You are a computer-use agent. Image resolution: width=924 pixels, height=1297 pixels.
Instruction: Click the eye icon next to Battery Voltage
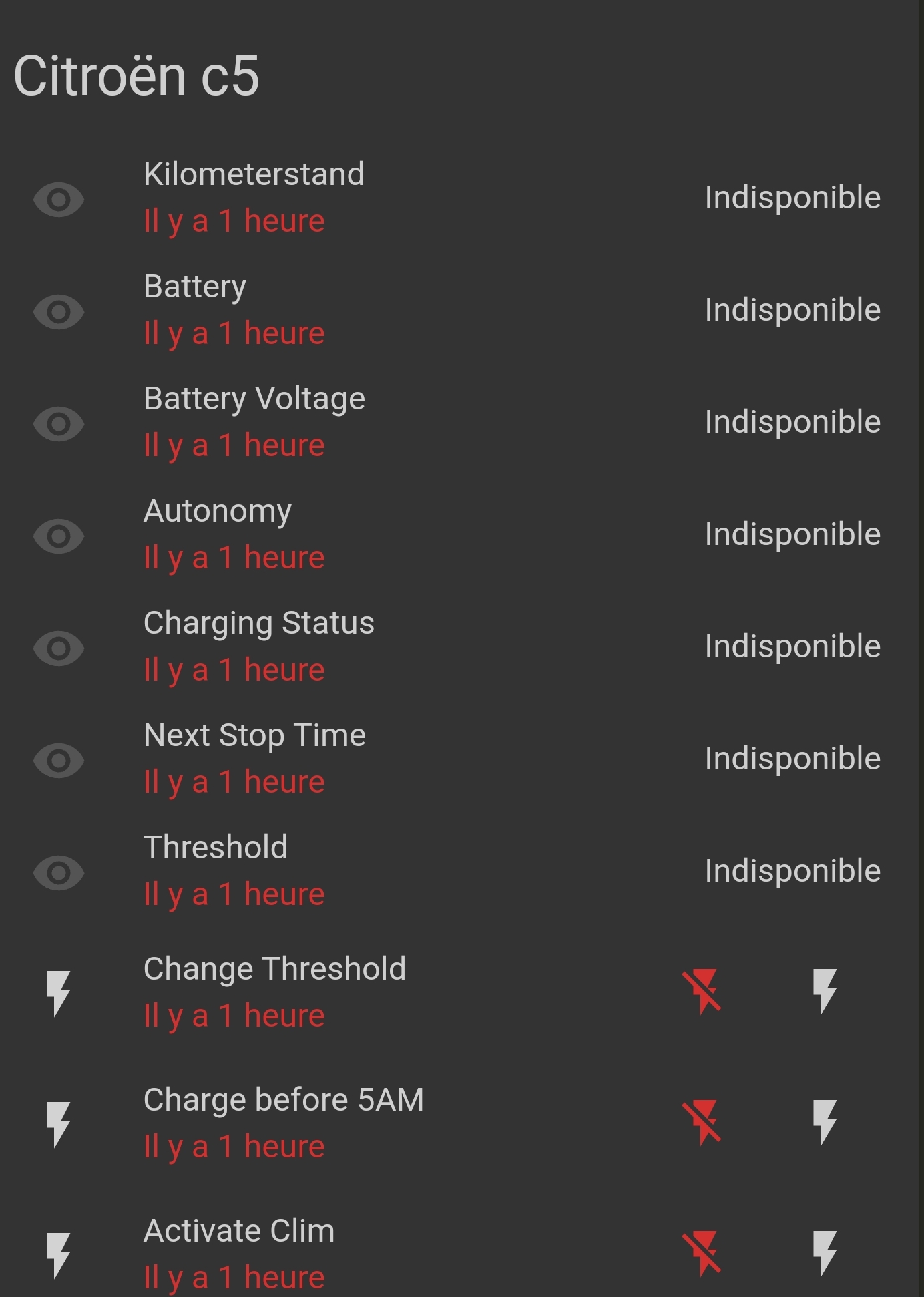click(59, 423)
